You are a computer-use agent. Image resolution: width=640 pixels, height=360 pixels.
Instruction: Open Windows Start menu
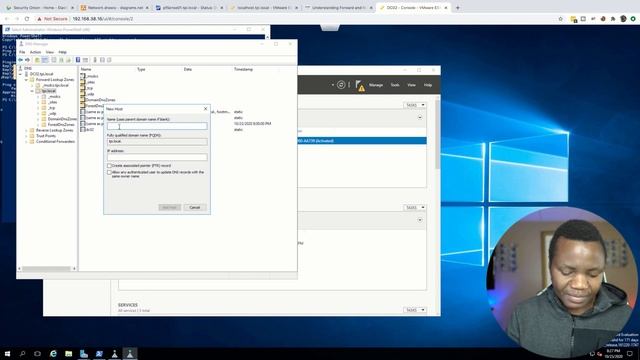(x=7, y=353)
